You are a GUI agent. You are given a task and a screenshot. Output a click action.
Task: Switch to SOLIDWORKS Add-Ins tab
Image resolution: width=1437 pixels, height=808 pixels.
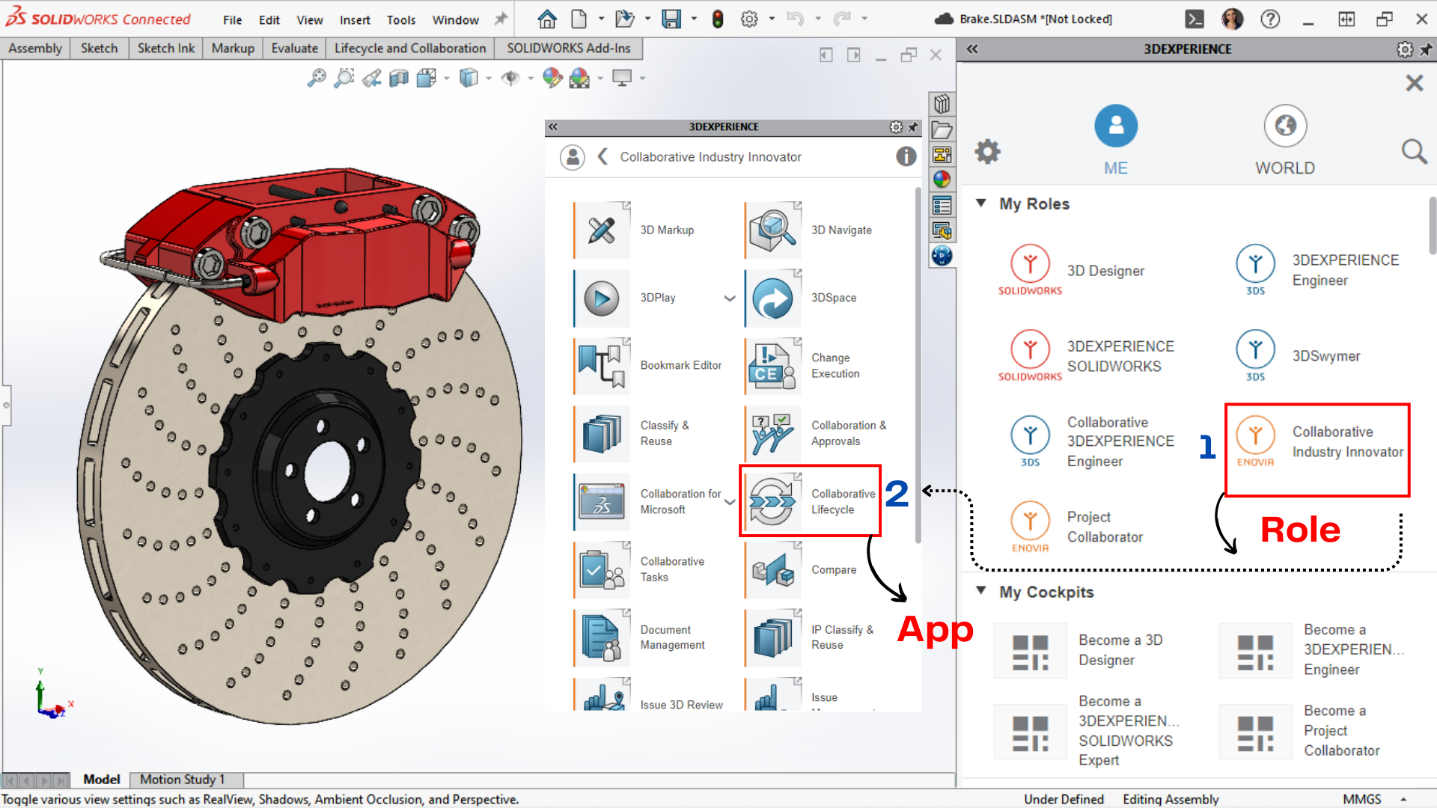point(568,48)
